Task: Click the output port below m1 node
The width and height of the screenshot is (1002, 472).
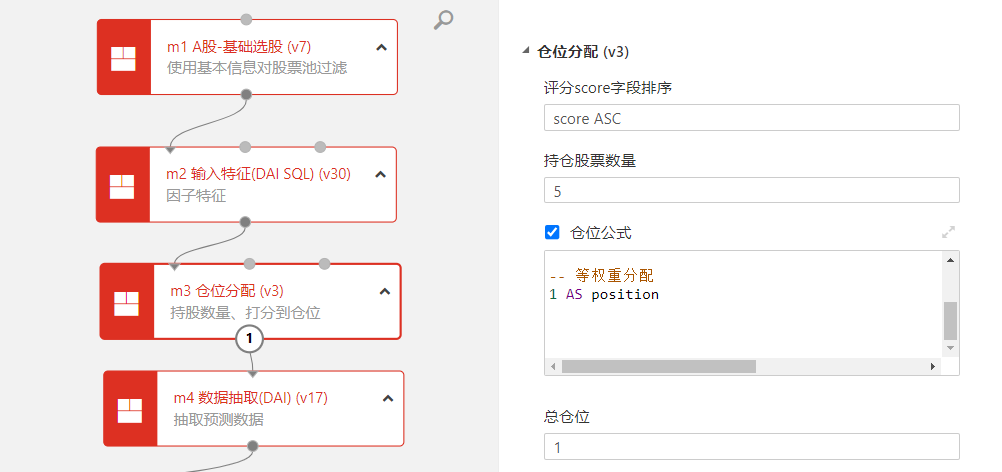Action: [247, 95]
